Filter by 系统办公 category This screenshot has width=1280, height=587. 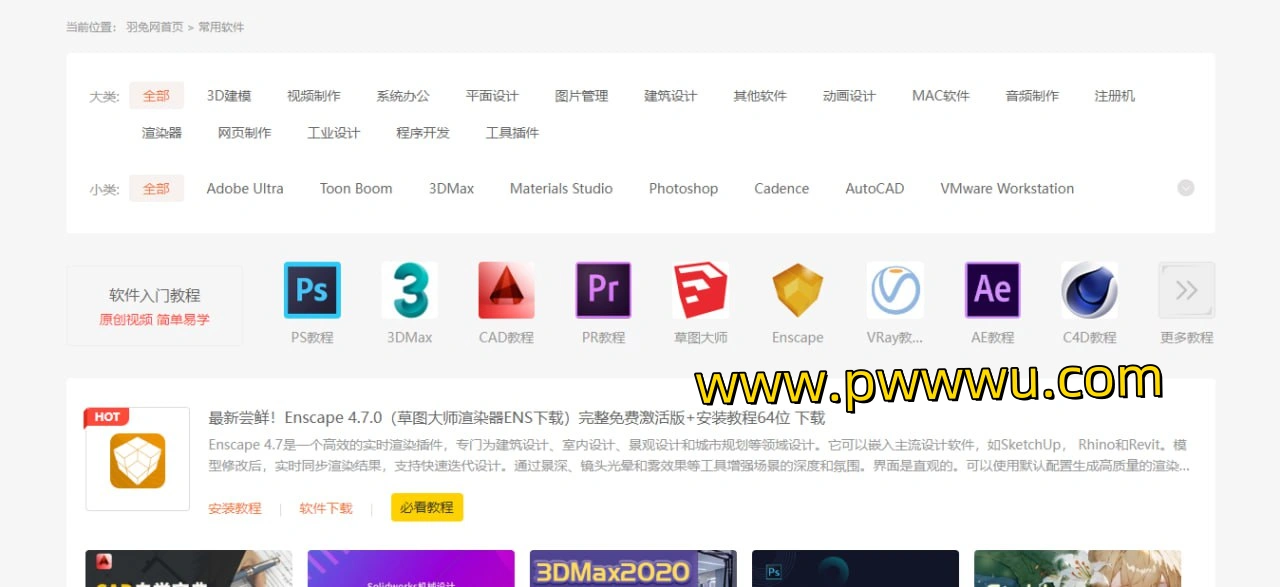[403, 96]
